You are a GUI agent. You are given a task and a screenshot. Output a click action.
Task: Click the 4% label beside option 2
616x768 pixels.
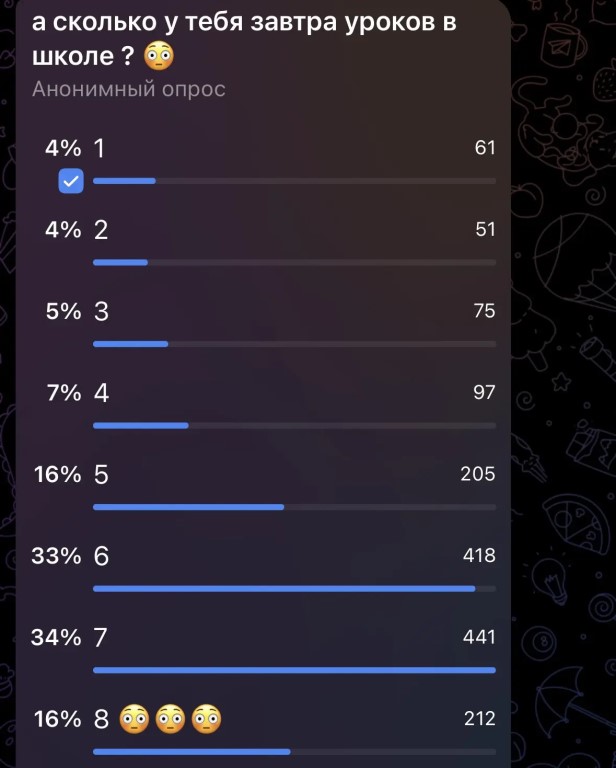point(63,230)
